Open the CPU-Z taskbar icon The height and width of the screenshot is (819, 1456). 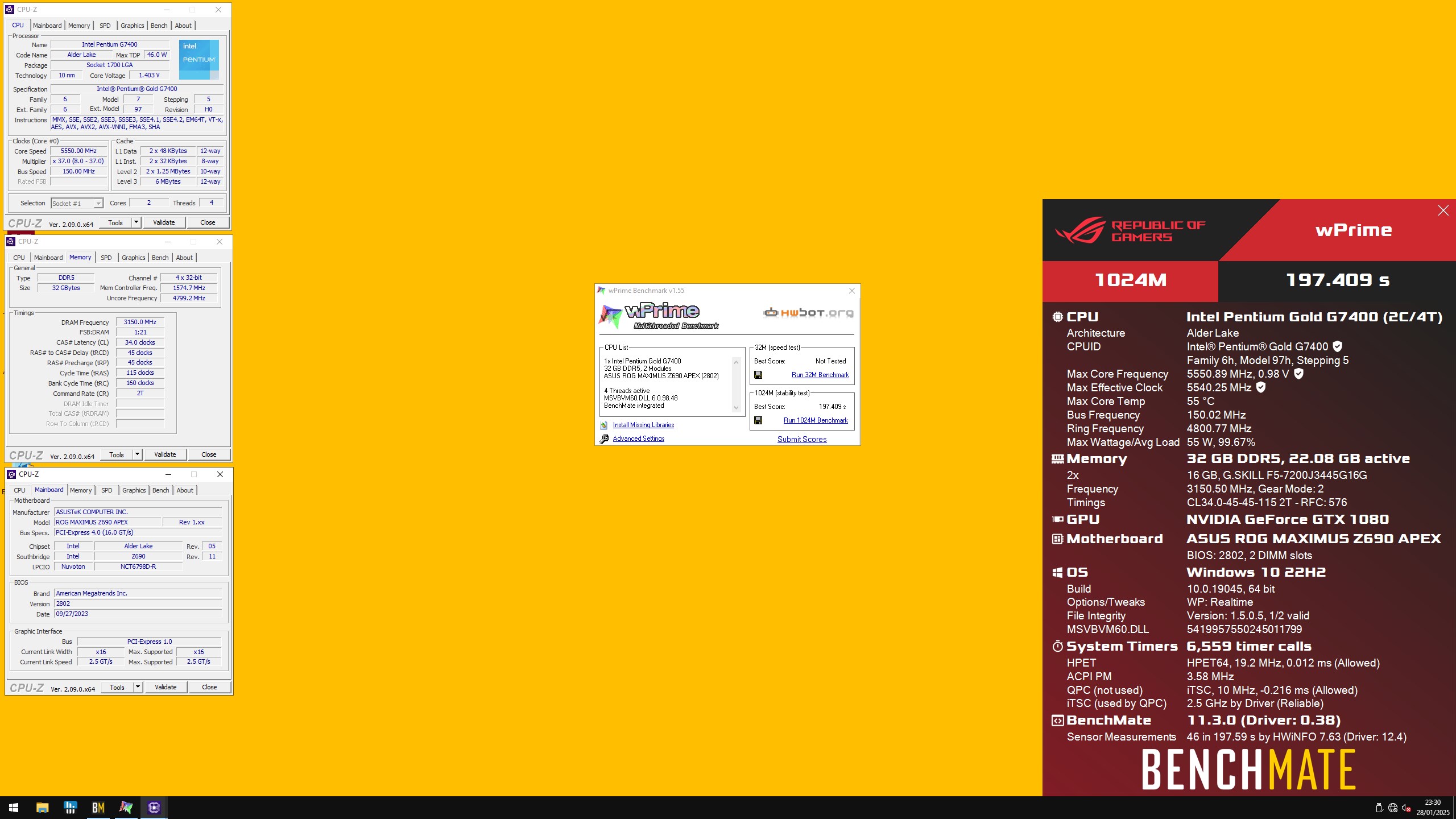pos(154,808)
